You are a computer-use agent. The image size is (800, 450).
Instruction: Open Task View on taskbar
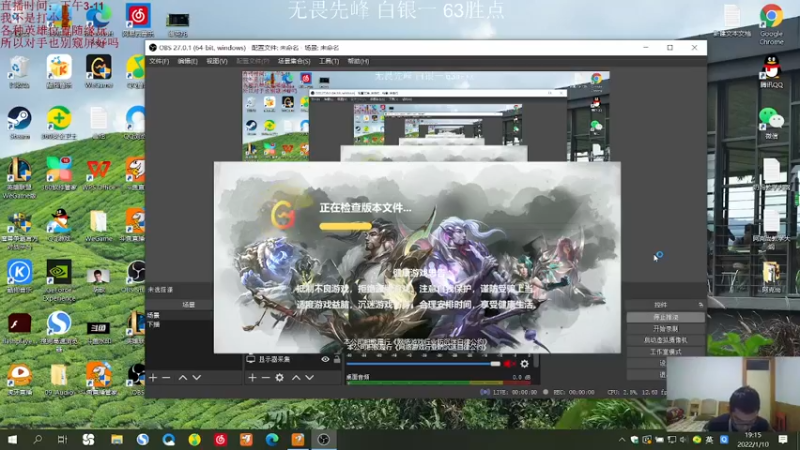(x=62, y=439)
